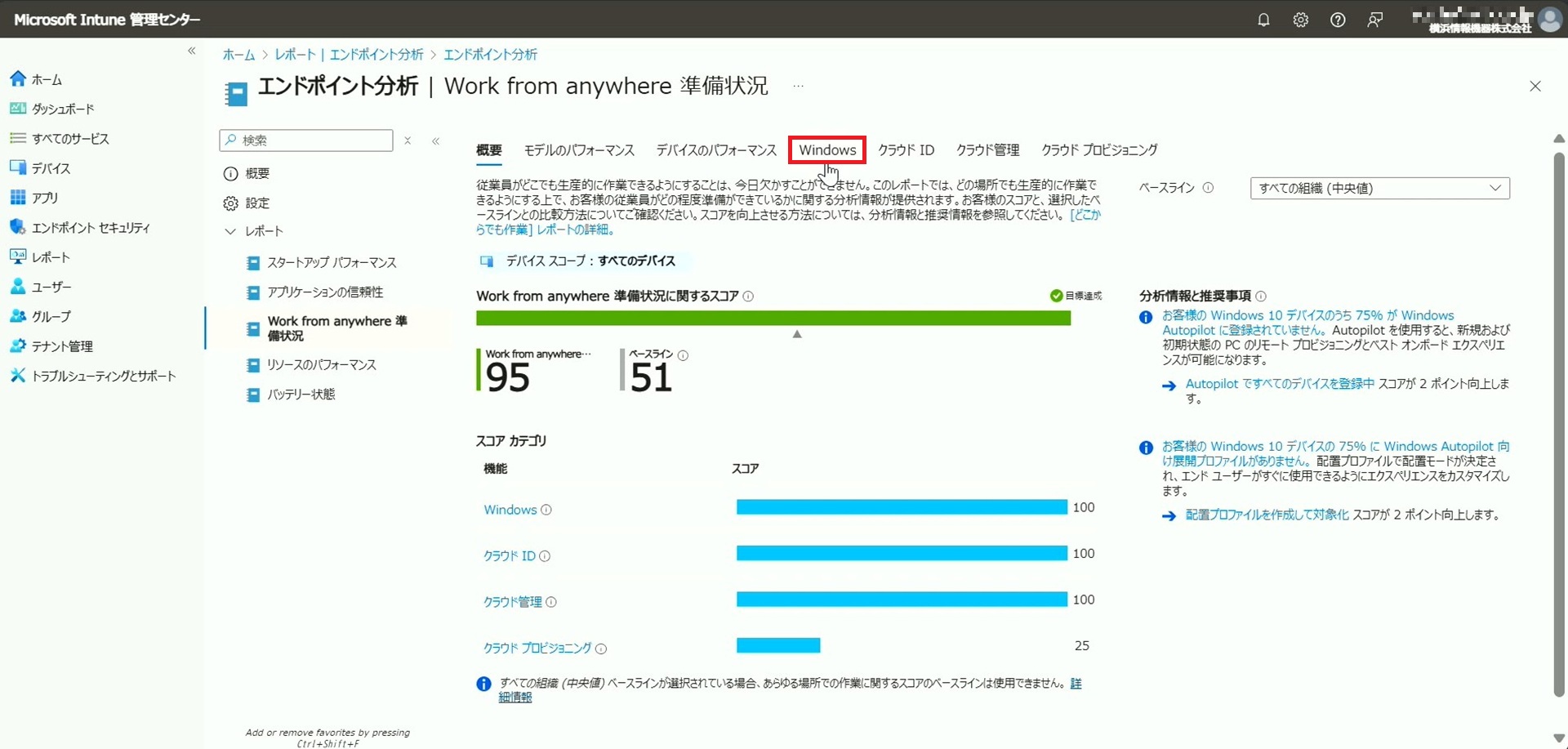
Task: Open the ベースライン dropdown
Action: point(1379,188)
